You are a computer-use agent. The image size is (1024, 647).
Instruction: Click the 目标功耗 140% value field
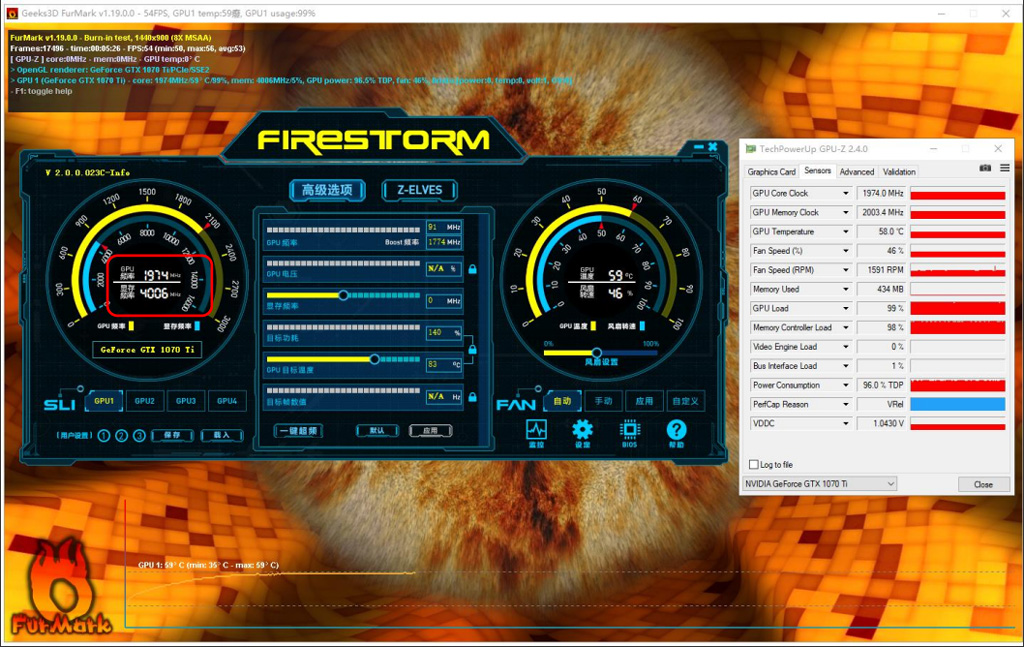tap(444, 333)
